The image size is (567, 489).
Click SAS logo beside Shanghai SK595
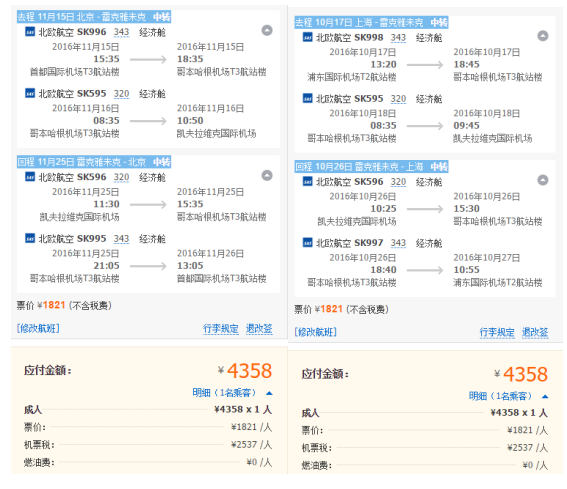[x=307, y=98]
